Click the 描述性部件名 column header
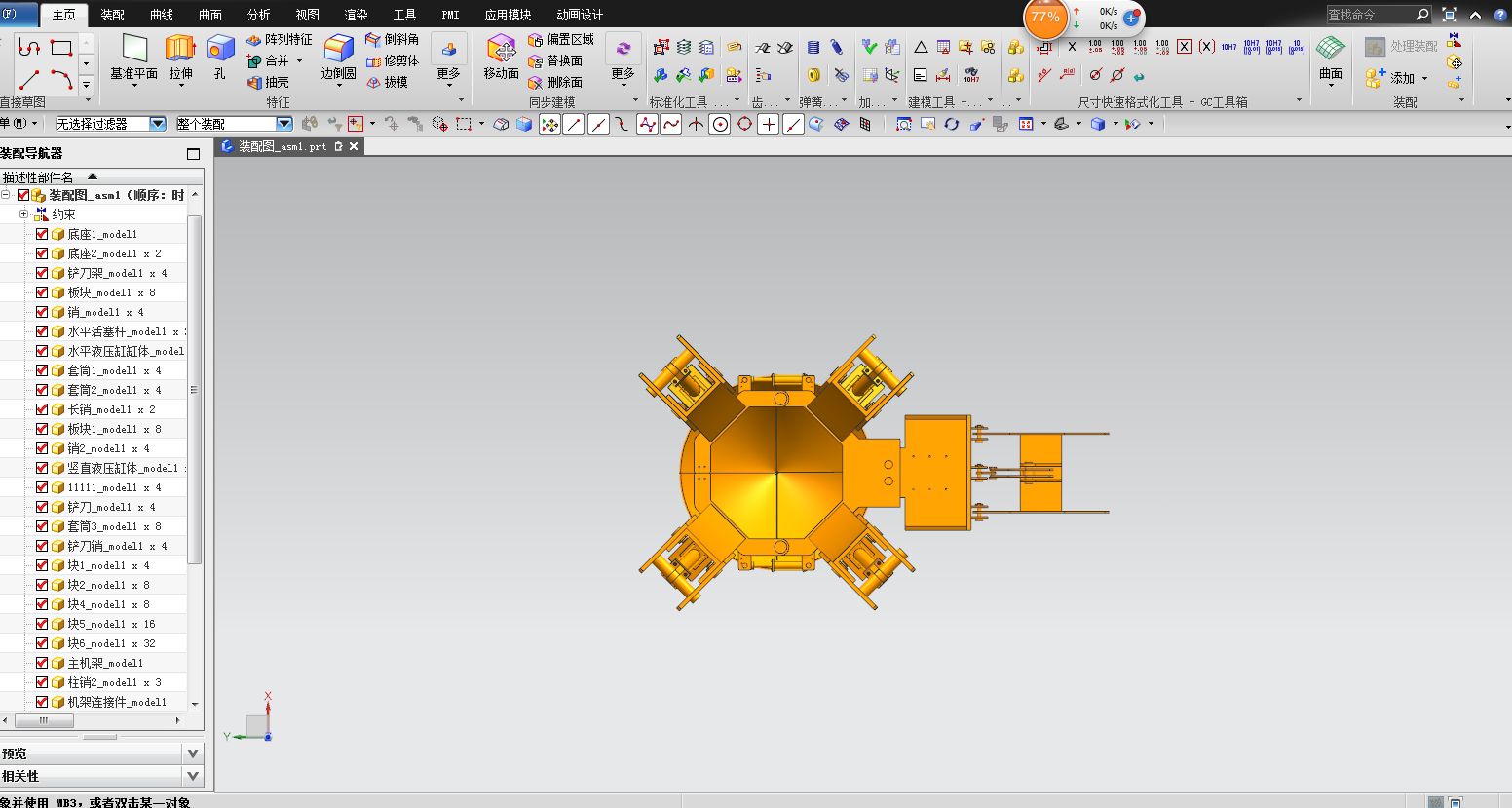The image size is (1512, 808). [x=101, y=177]
